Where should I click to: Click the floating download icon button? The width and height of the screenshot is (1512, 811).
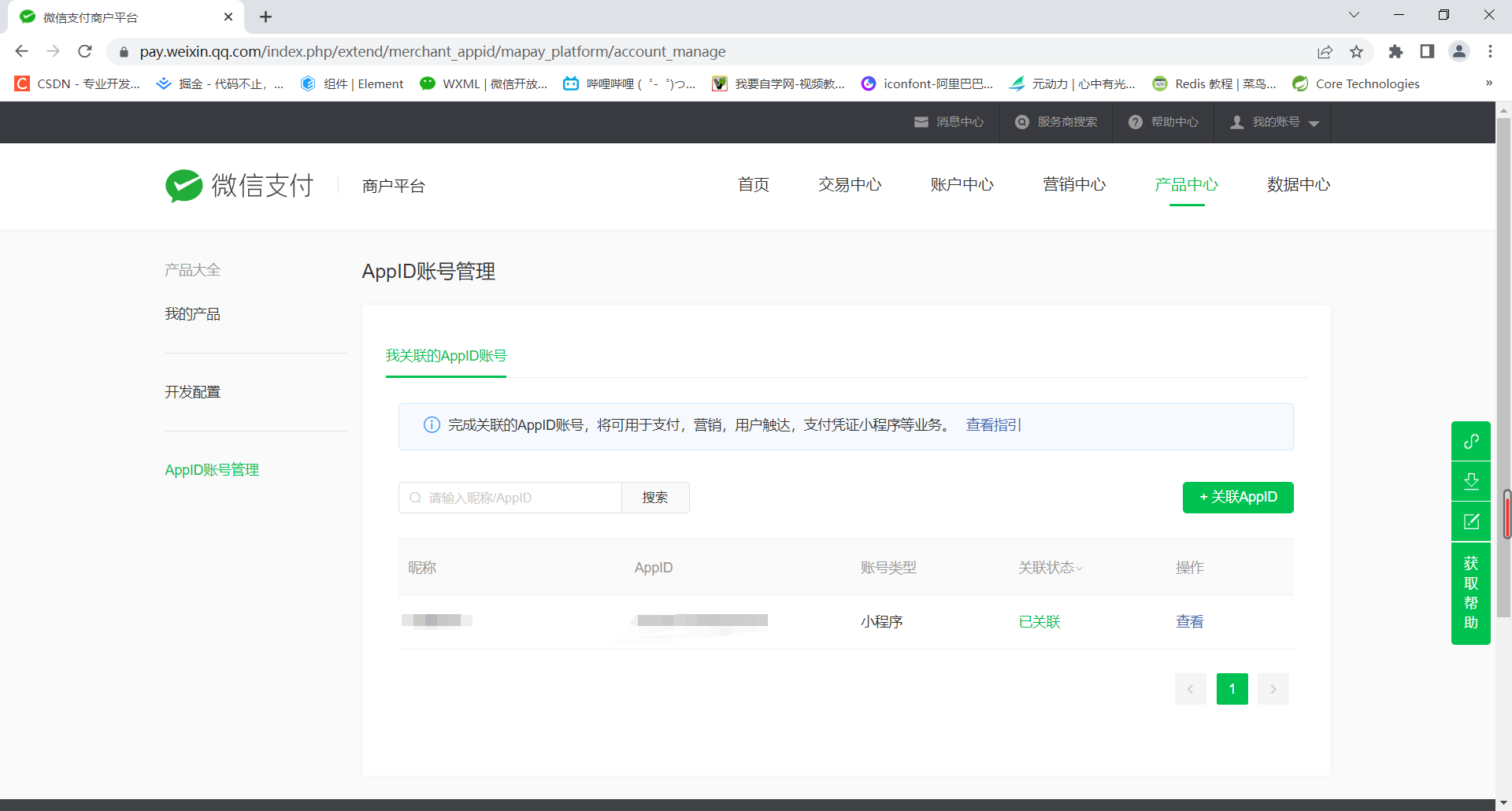[1471, 481]
